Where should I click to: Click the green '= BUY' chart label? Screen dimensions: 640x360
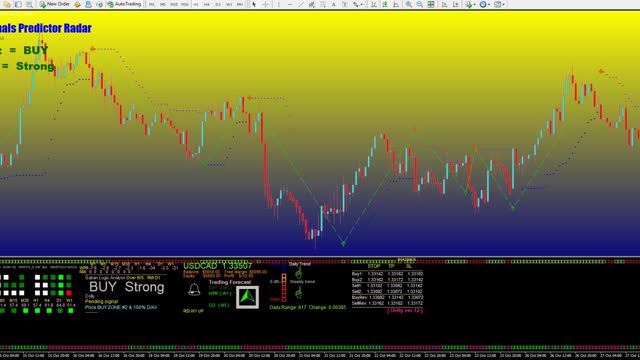pos(29,50)
